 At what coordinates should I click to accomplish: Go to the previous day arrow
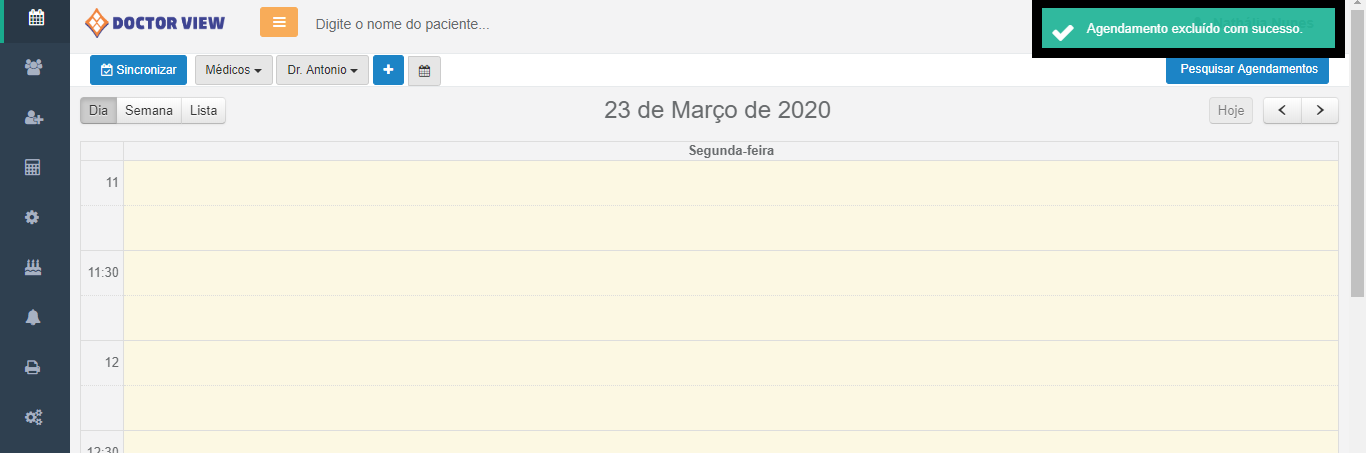pos(1282,110)
